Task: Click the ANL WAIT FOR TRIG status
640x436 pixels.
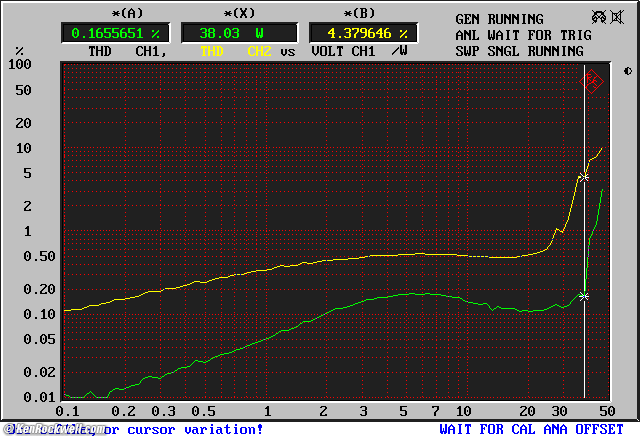Action: 523,35
